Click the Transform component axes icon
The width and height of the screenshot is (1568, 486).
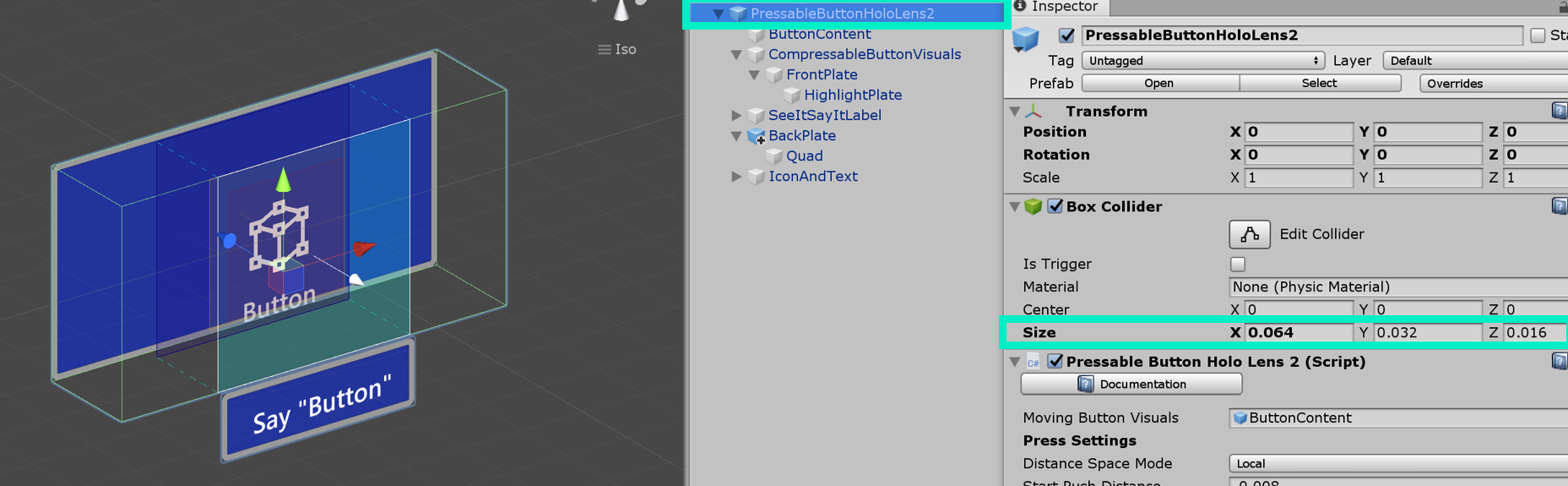[1034, 112]
